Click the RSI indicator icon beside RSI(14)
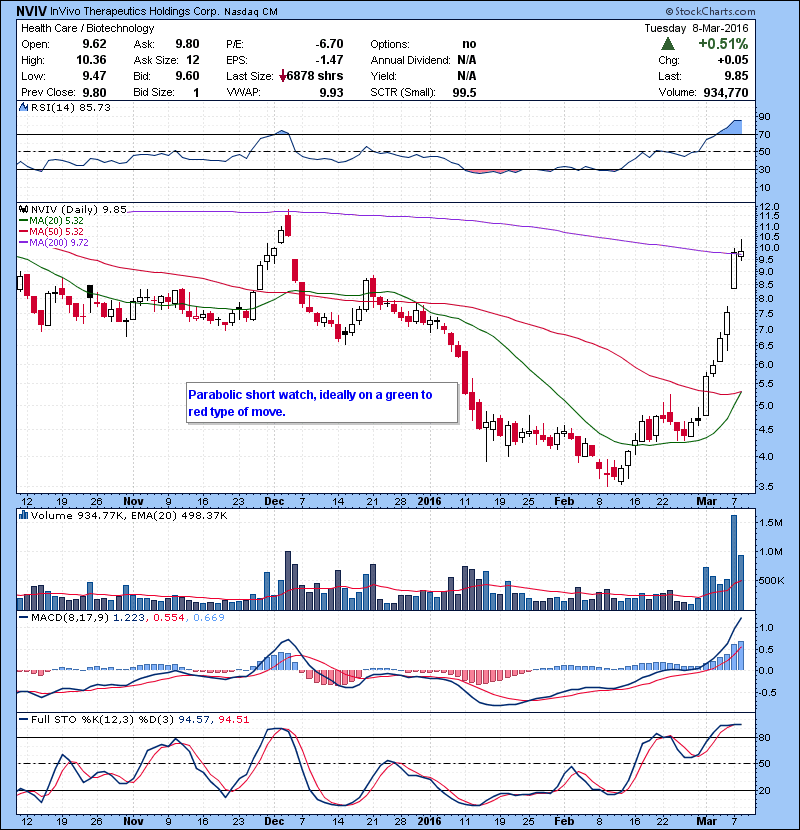800x830 pixels. click(23, 107)
